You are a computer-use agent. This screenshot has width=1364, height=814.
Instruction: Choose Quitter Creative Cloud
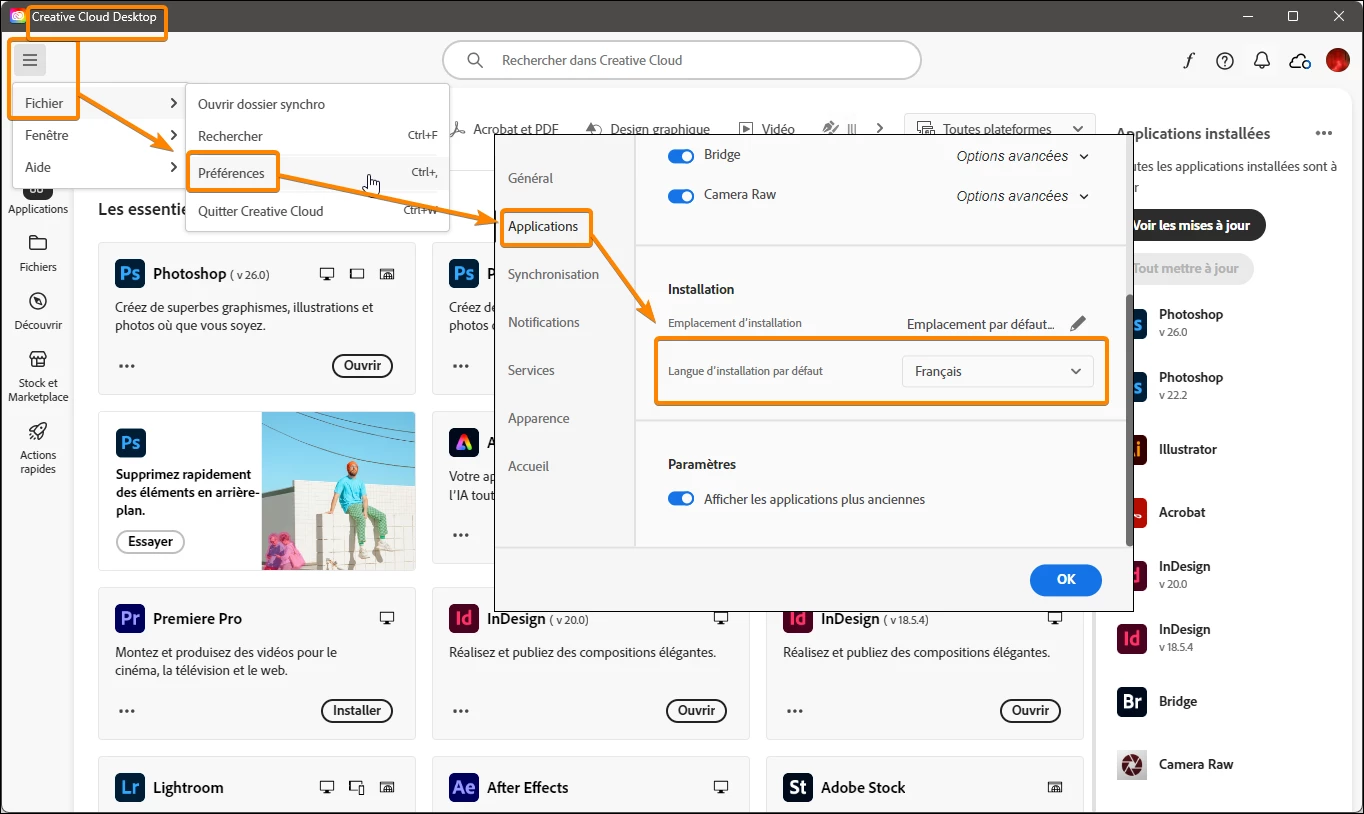(x=317, y=211)
